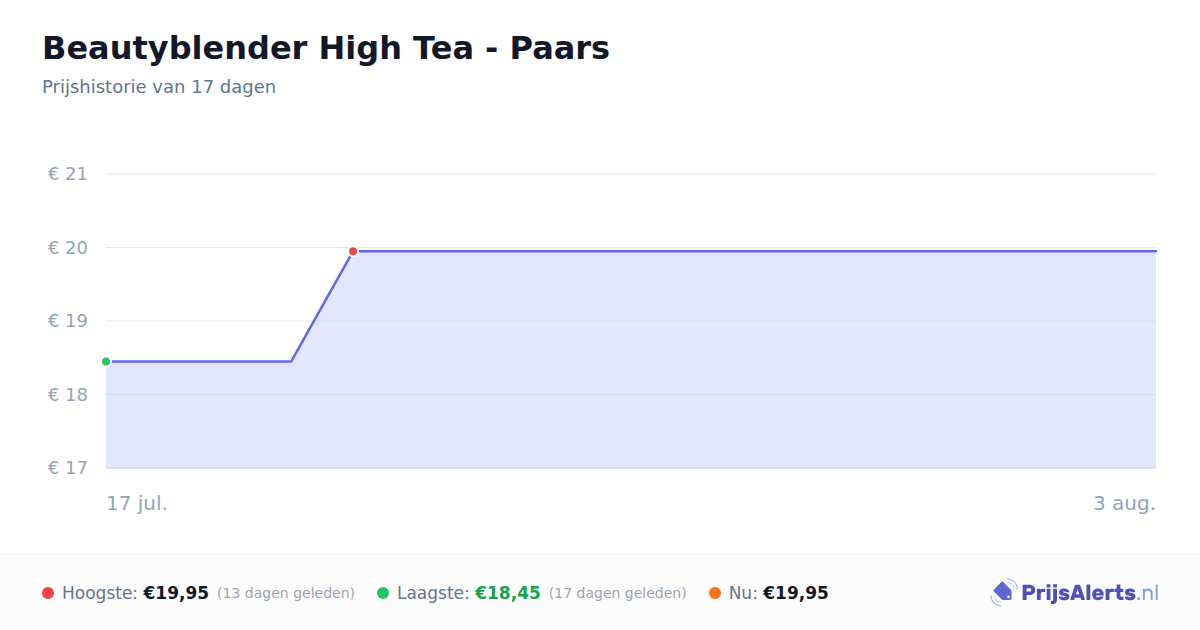Click the € 17 axis label
1200x630 pixels.
(68, 468)
